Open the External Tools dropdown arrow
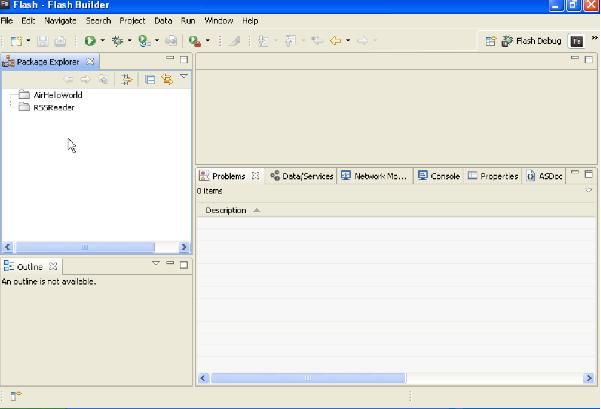The height and width of the screenshot is (409, 601). (x=207, y=40)
